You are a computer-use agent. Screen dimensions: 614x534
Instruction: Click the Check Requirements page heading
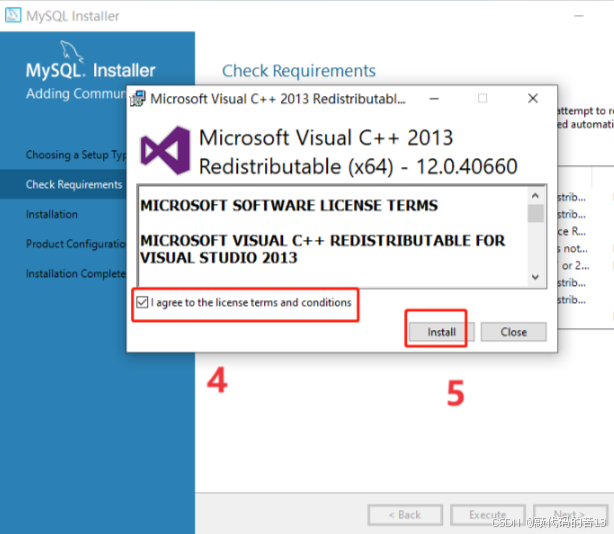tap(299, 71)
